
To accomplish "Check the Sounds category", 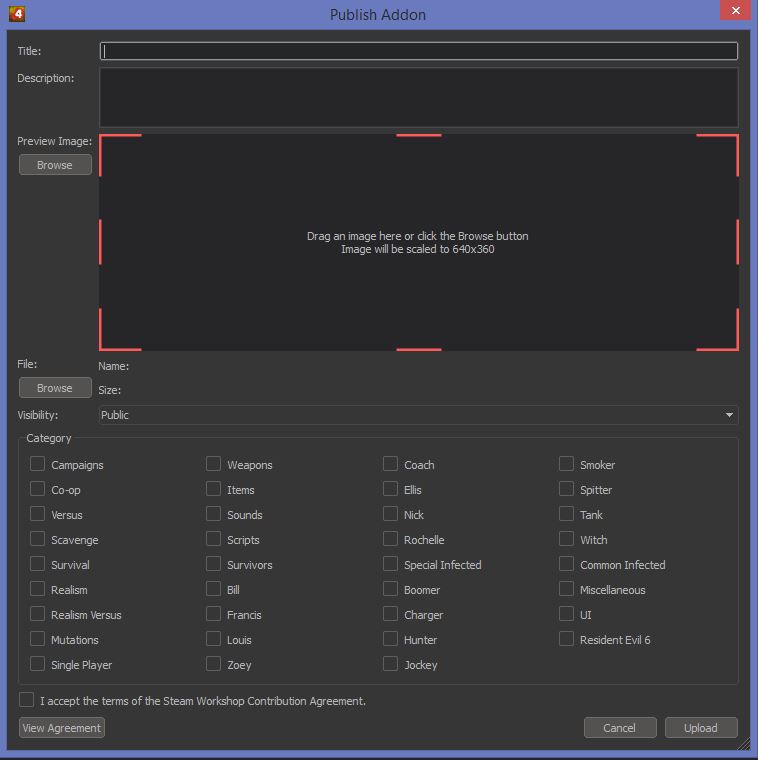I will (213, 514).
